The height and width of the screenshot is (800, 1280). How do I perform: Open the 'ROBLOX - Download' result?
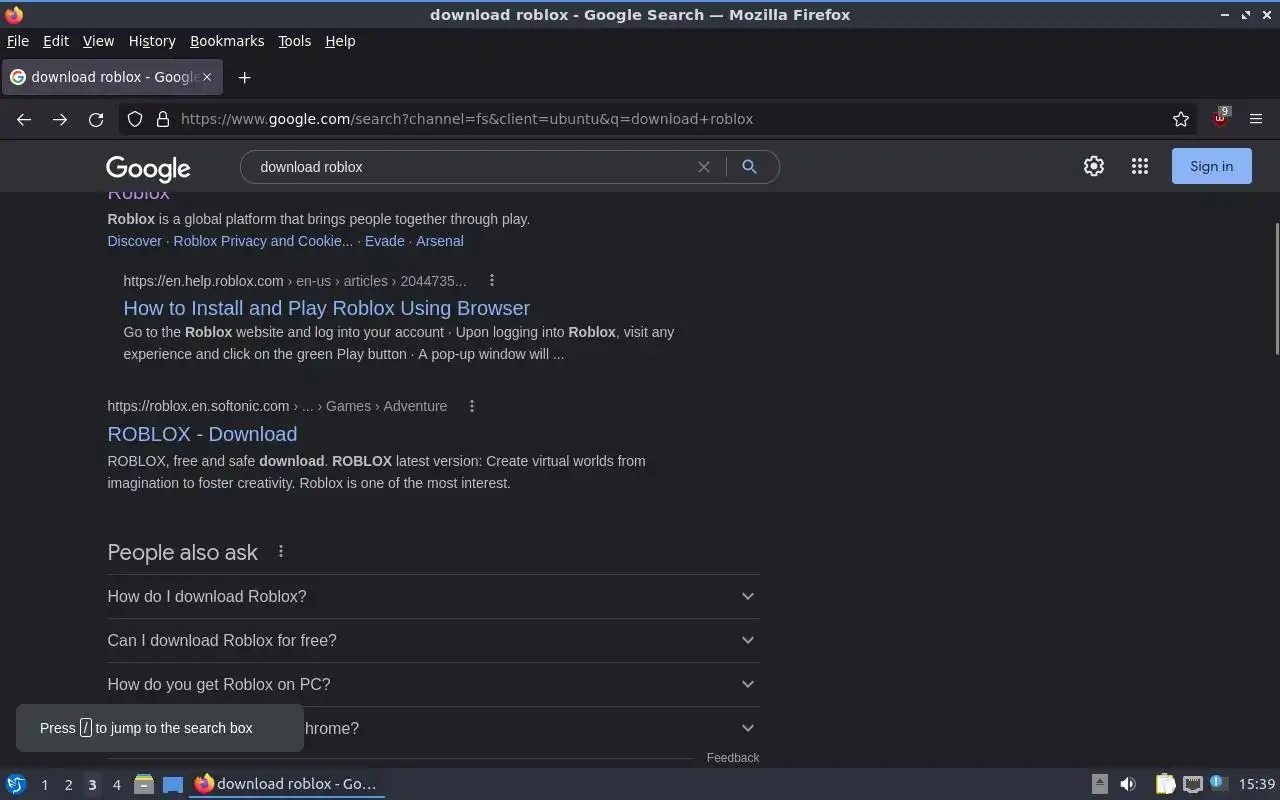202,434
